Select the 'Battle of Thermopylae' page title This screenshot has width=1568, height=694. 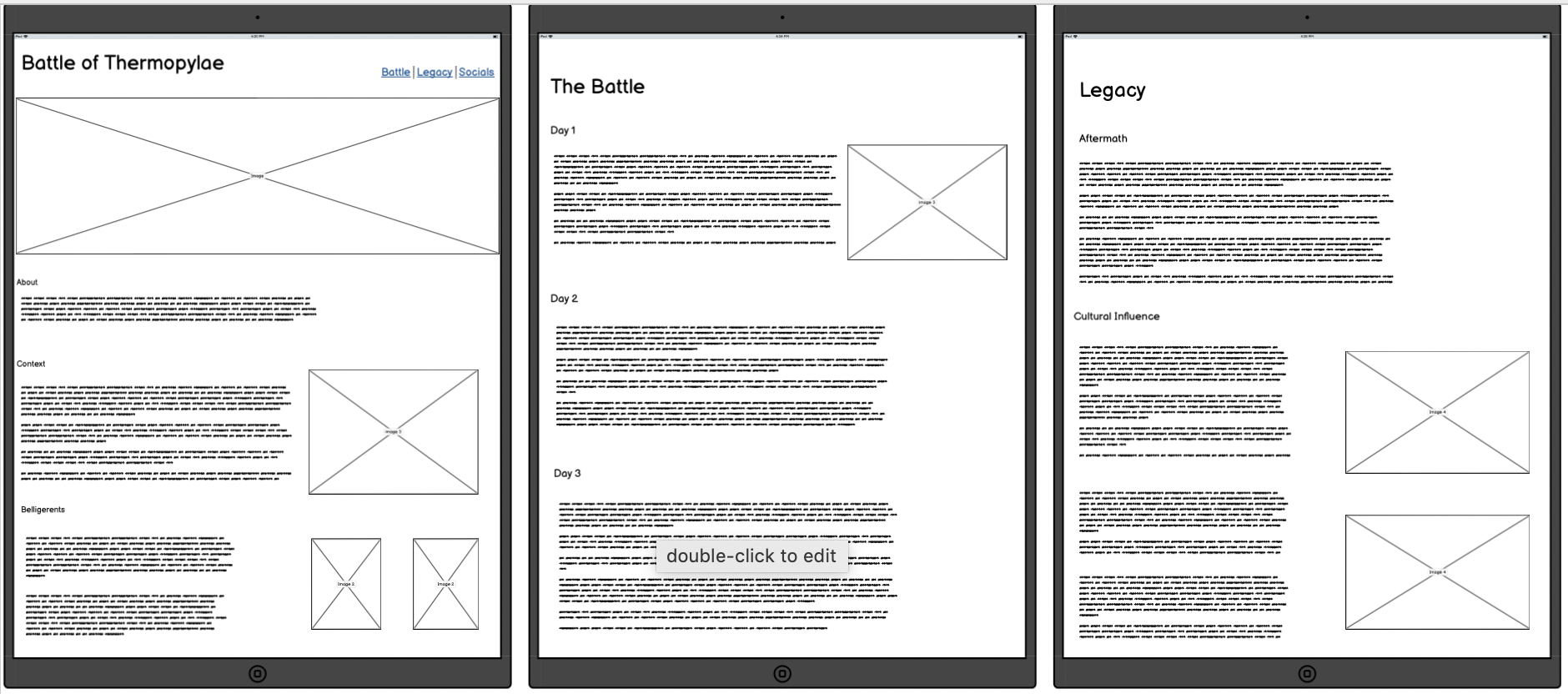pos(123,63)
